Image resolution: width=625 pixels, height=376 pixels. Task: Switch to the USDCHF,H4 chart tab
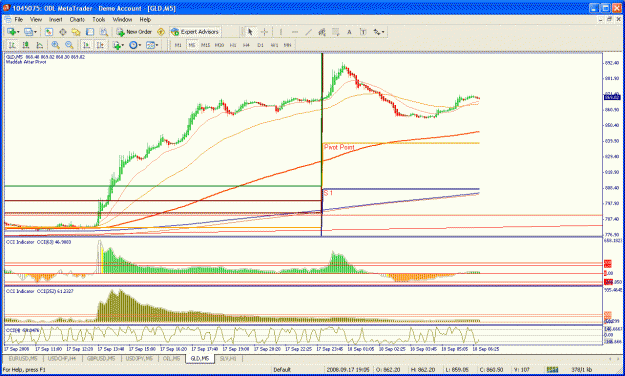coord(62,358)
